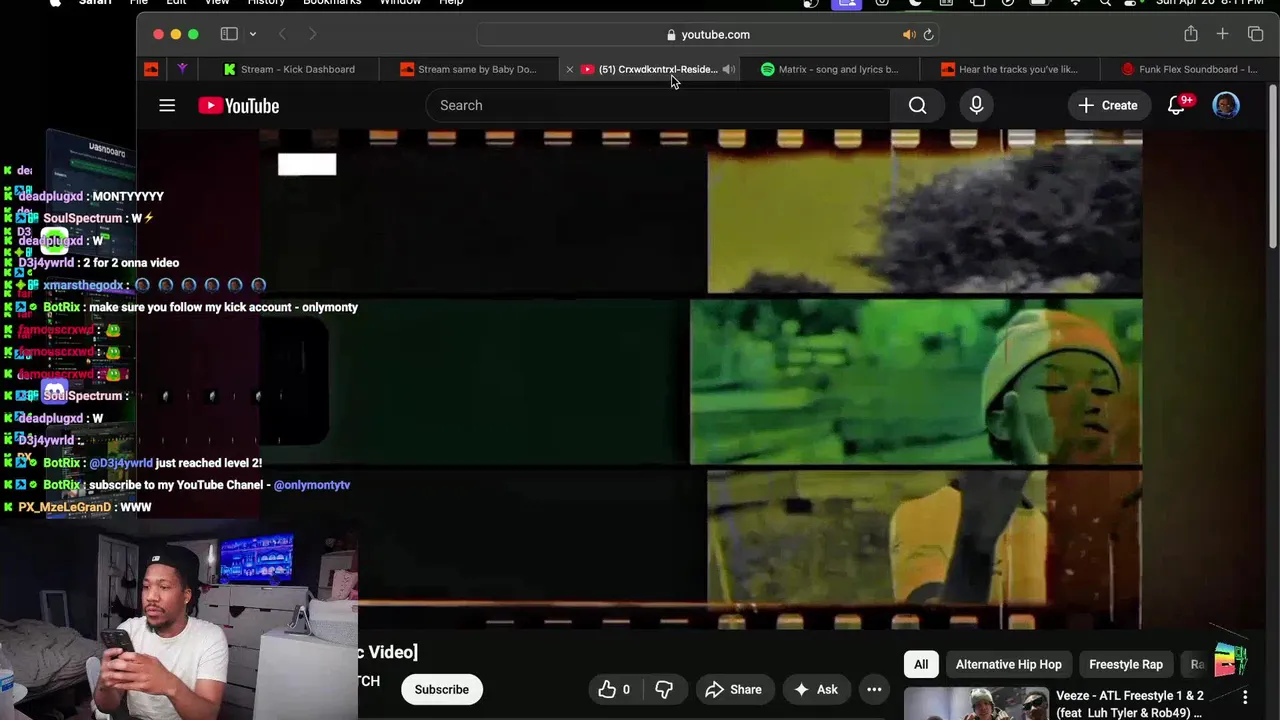Open the YouTube notifications bell
The width and height of the screenshot is (1280, 720).
coord(1177,105)
